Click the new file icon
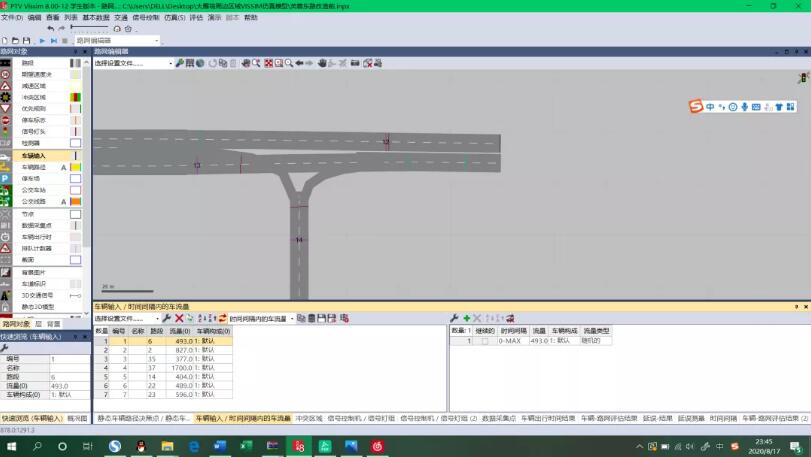 coord(5,40)
